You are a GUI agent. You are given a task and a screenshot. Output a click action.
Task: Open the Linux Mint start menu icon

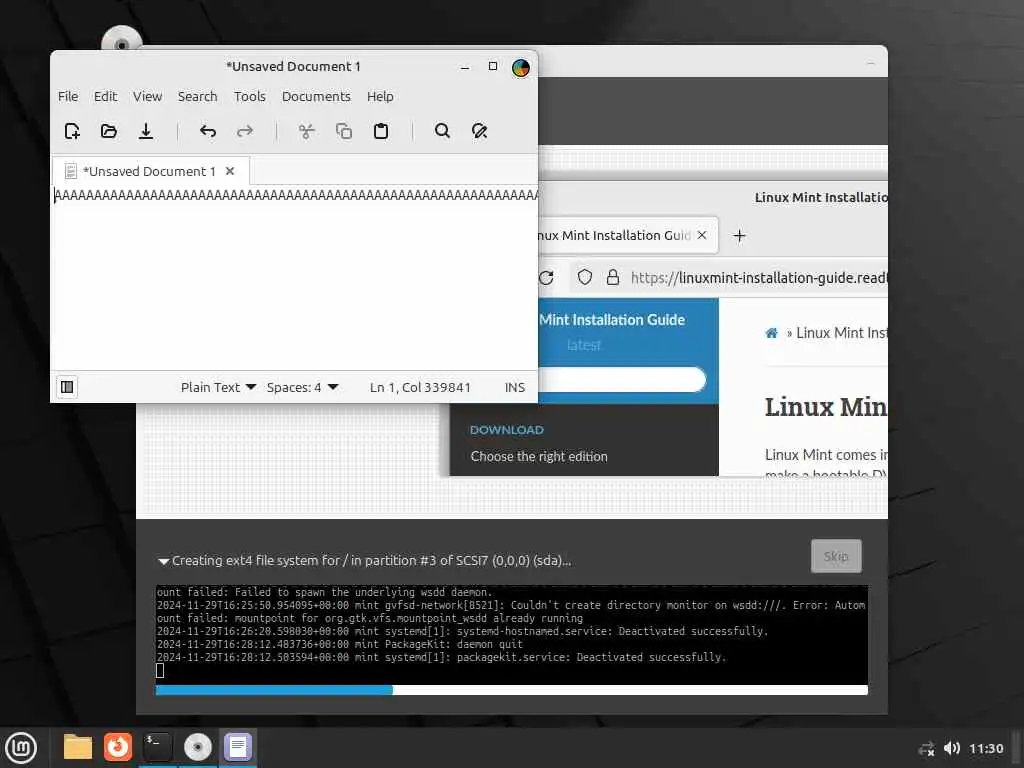(x=20, y=748)
